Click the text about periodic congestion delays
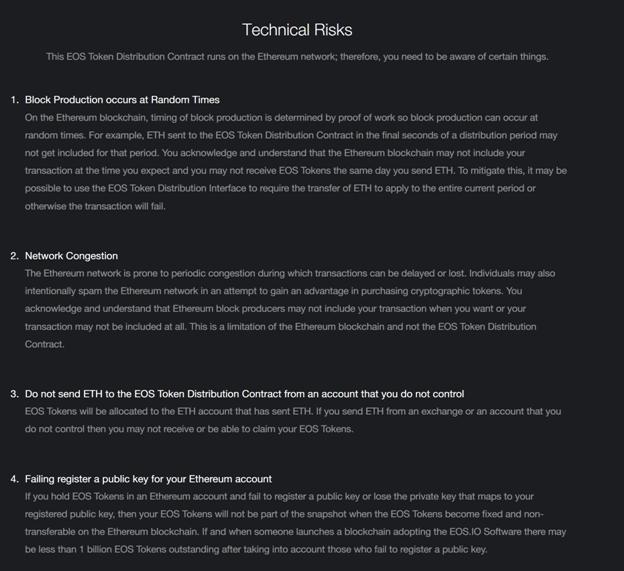 290,273
